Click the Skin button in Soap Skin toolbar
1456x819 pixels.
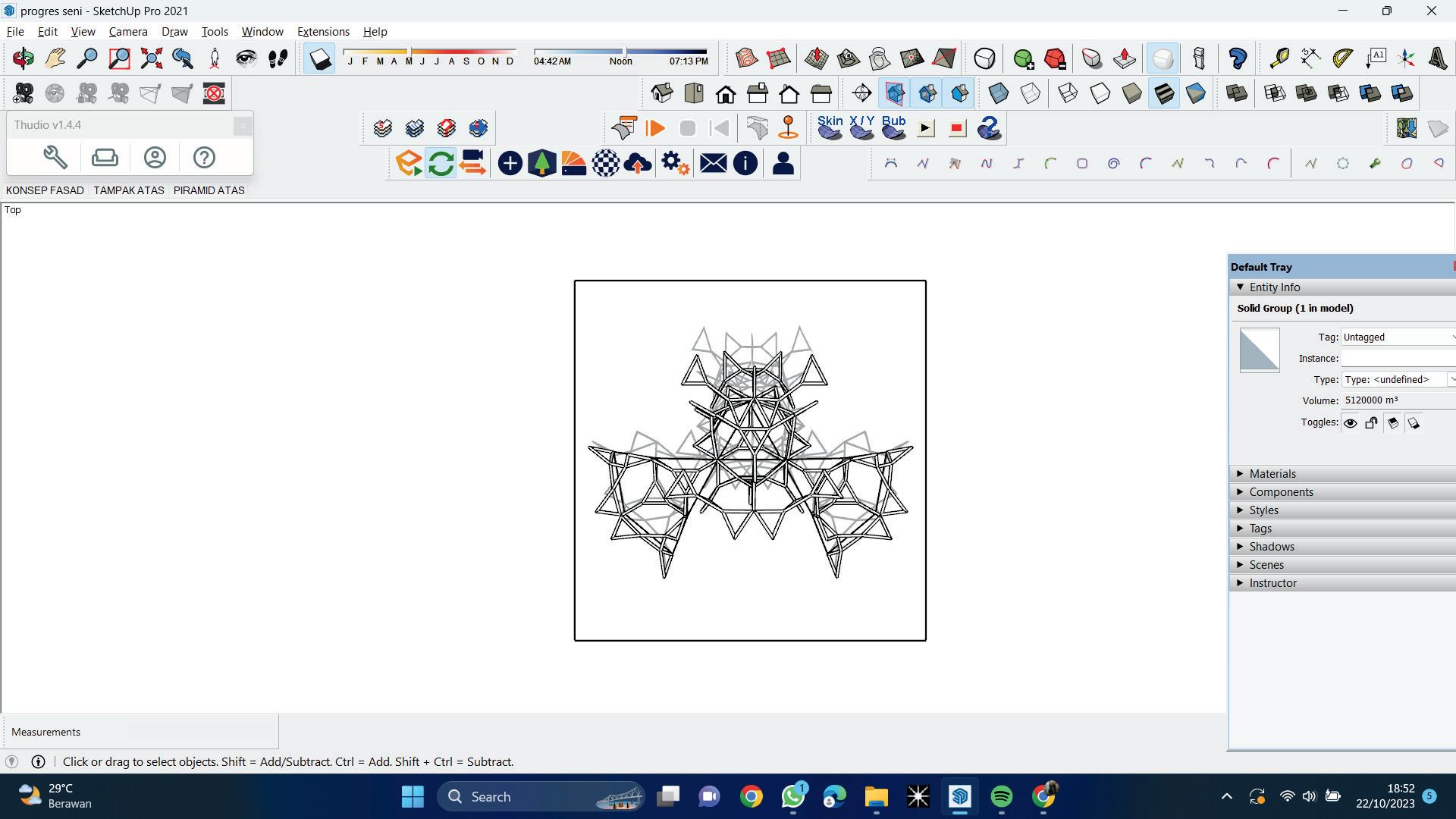[830, 128]
